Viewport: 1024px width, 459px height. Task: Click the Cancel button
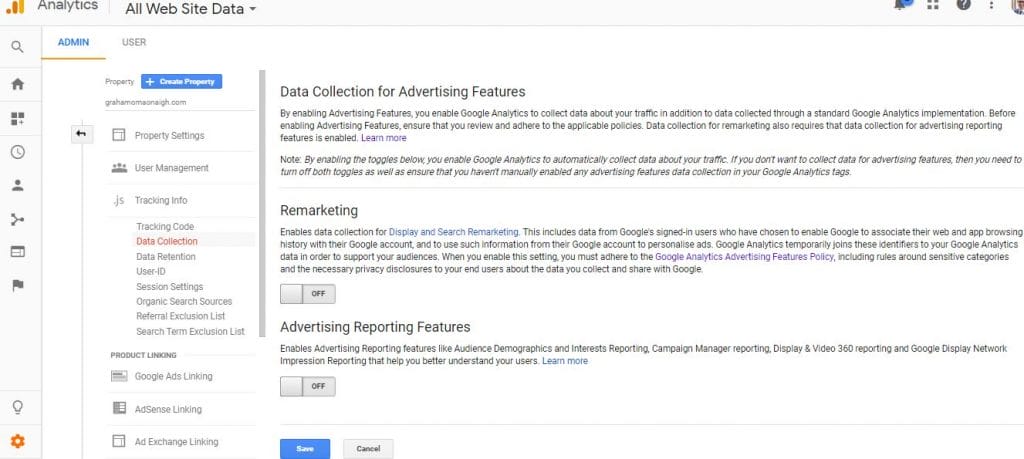coord(368,449)
